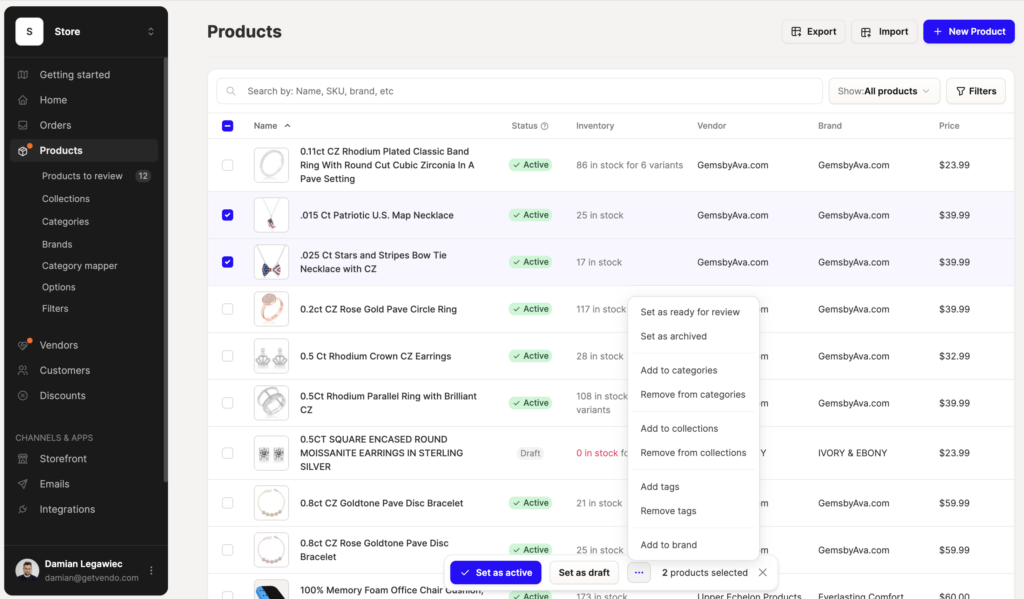The image size is (1024, 599).
Task: Click the Emails paper plane icon
Action: pos(23,484)
